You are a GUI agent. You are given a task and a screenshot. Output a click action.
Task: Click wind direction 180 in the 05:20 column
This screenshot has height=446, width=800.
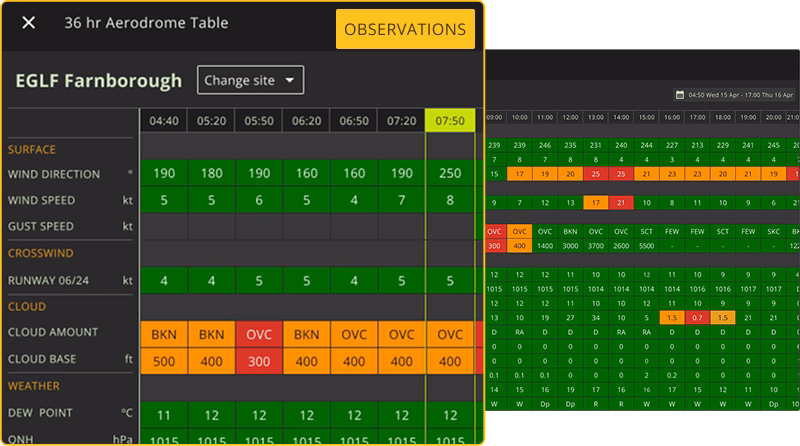click(x=211, y=174)
